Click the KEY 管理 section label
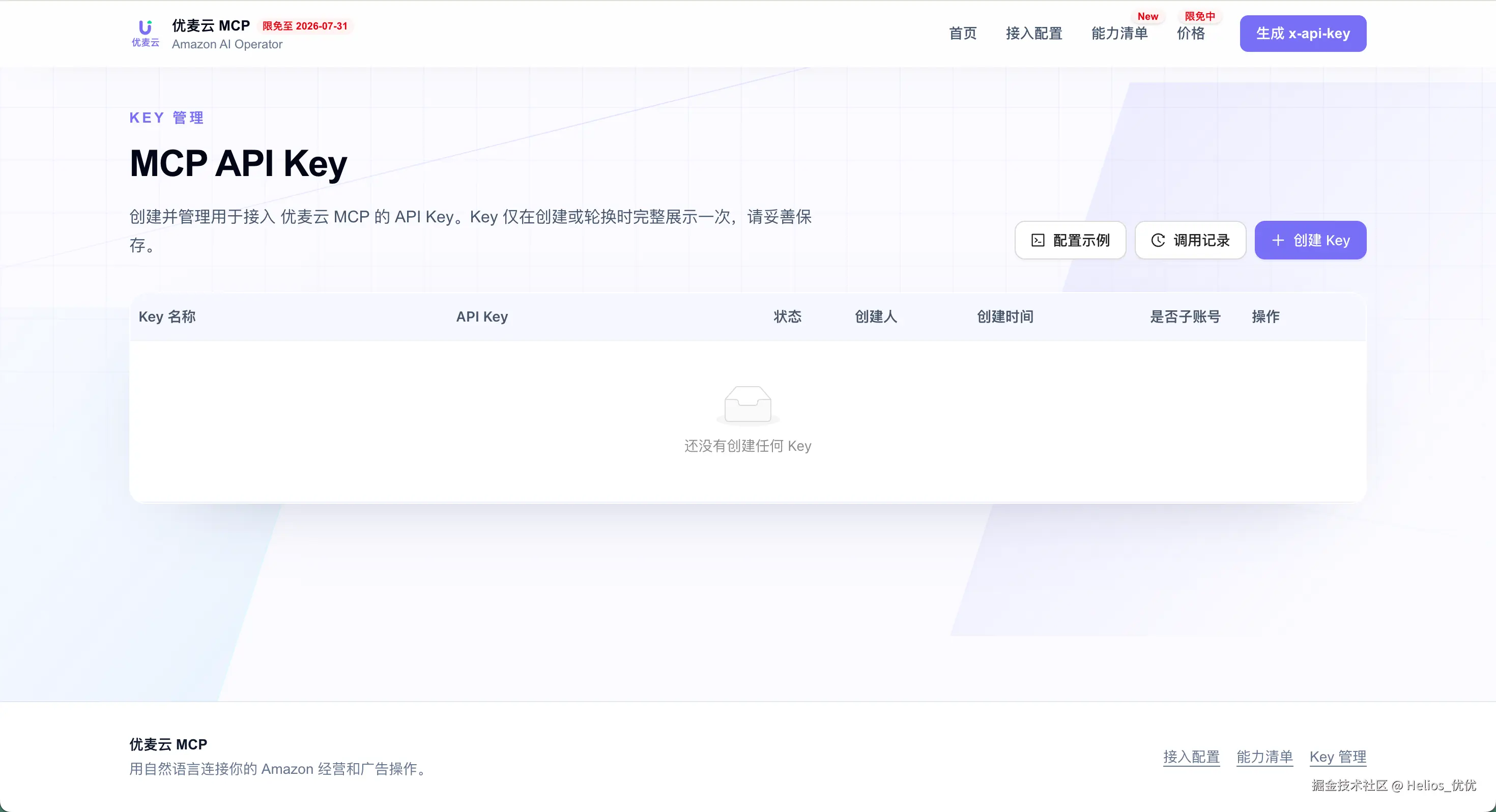 167,118
